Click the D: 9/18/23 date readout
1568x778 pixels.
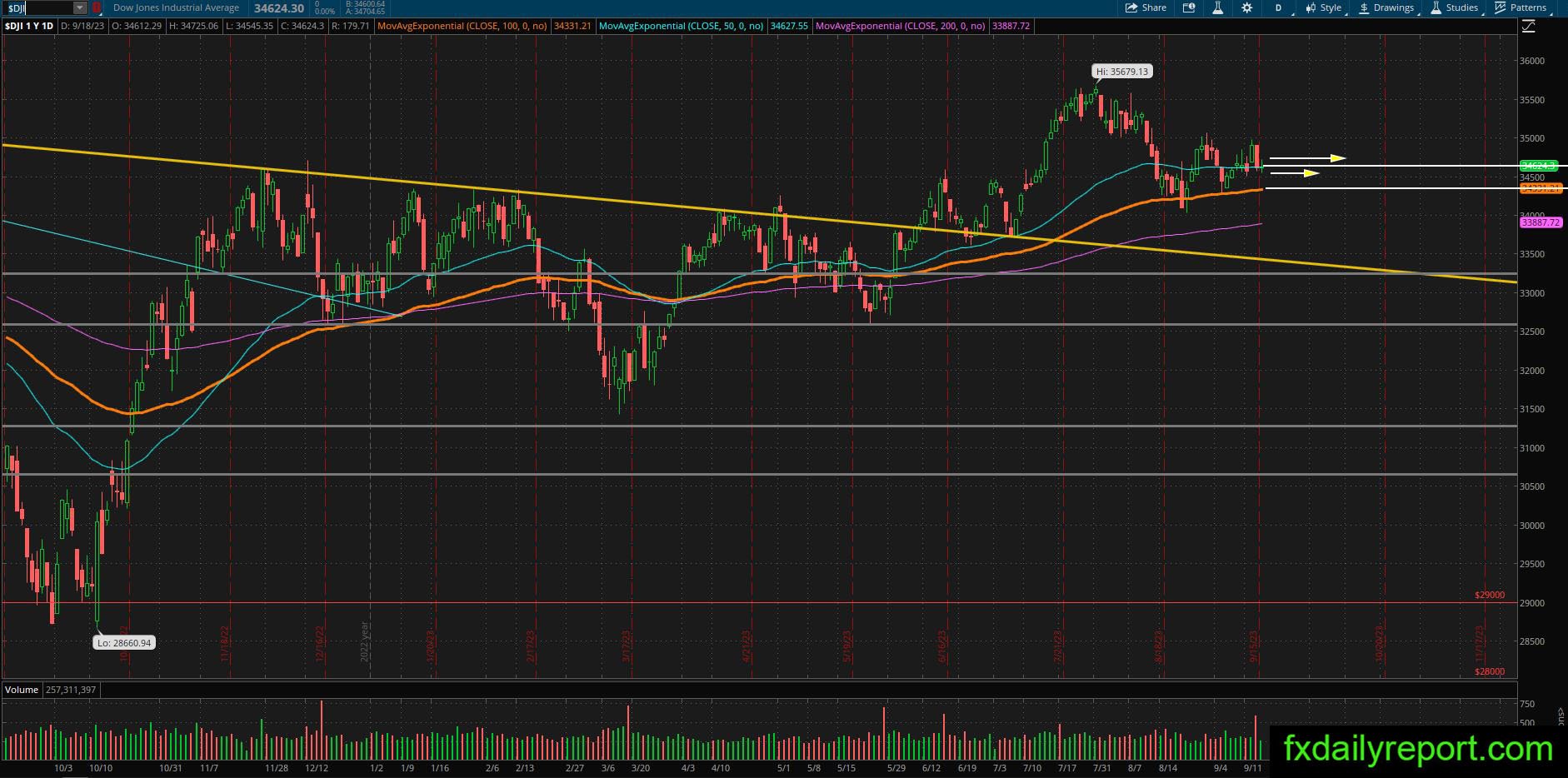[x=82, y=27]
